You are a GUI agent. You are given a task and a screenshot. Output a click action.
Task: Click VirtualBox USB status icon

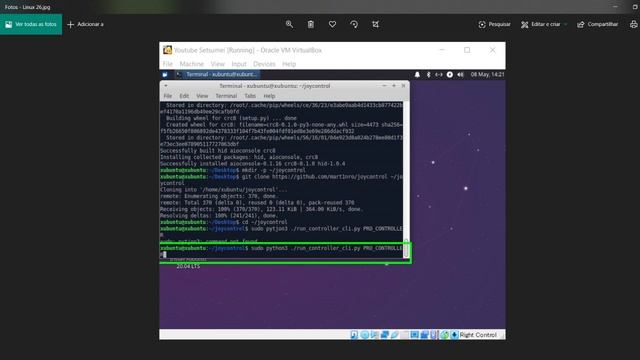(x=394, y=335)
